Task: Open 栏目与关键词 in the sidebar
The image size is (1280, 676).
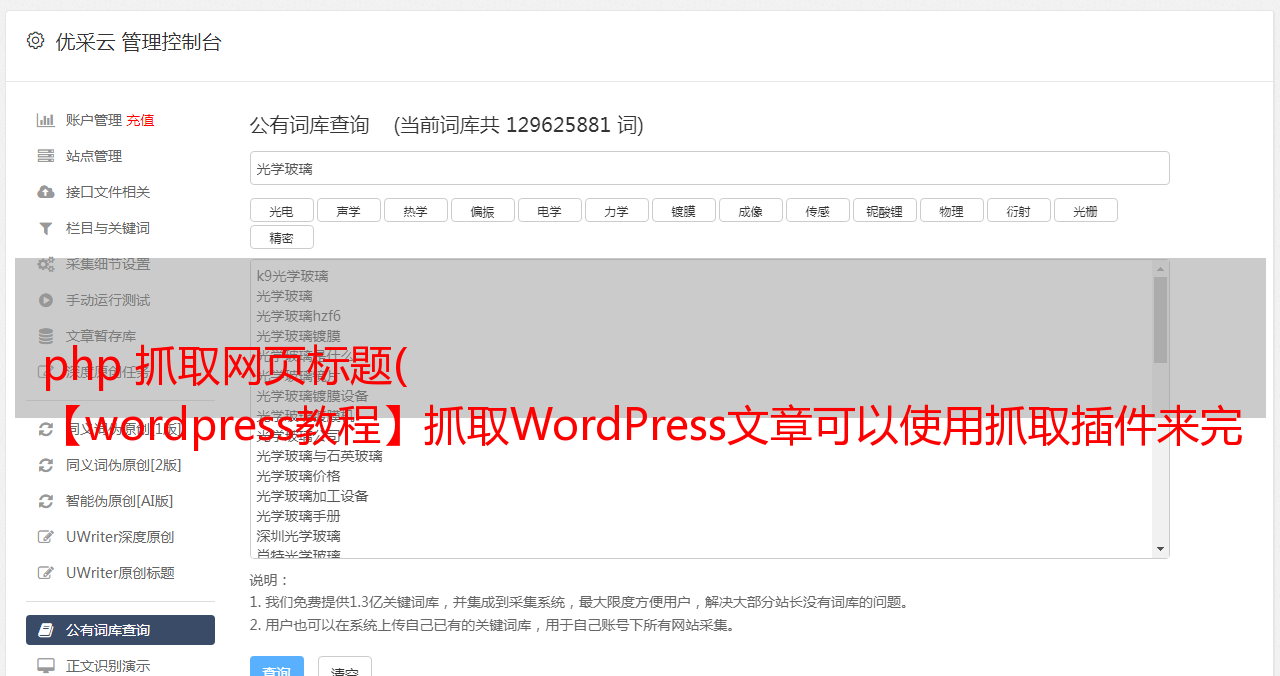Action: [x=108, y=228]
